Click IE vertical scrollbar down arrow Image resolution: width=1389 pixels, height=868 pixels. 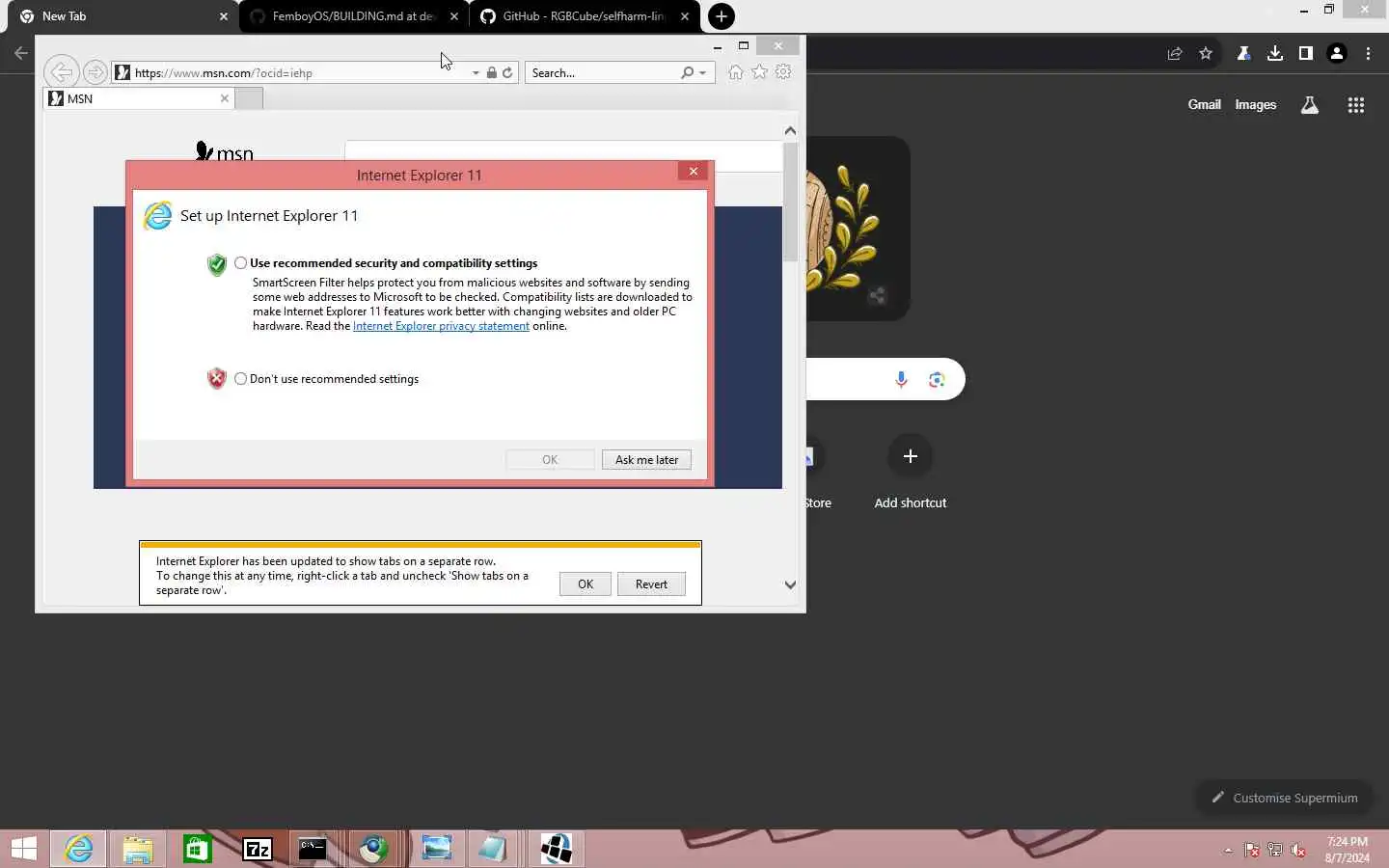(x=790, y=584)
